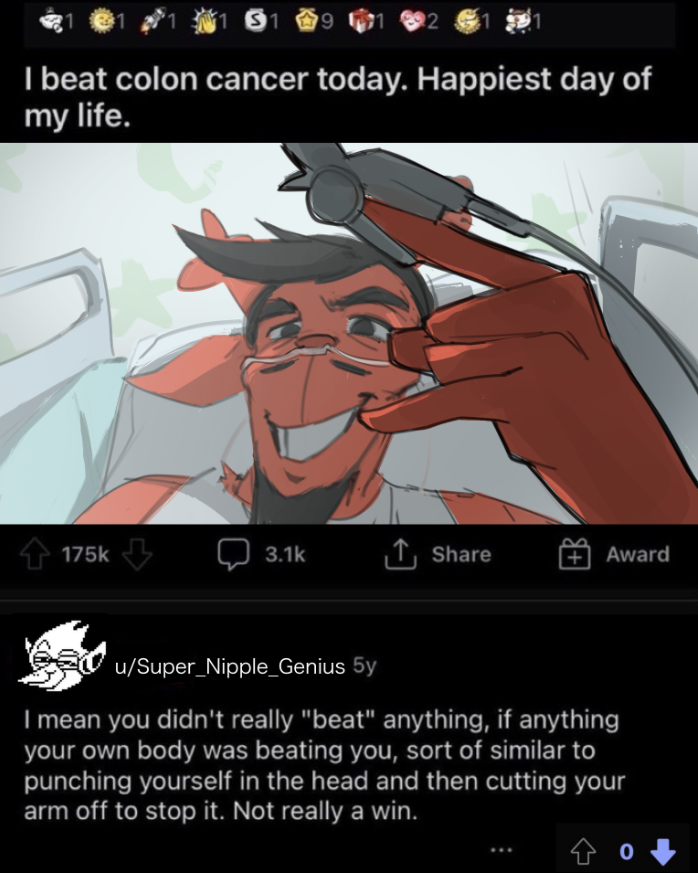Viewport: 698px width, 873px height.
Task: Select the heart award with count 2
Action: point(412,21)
